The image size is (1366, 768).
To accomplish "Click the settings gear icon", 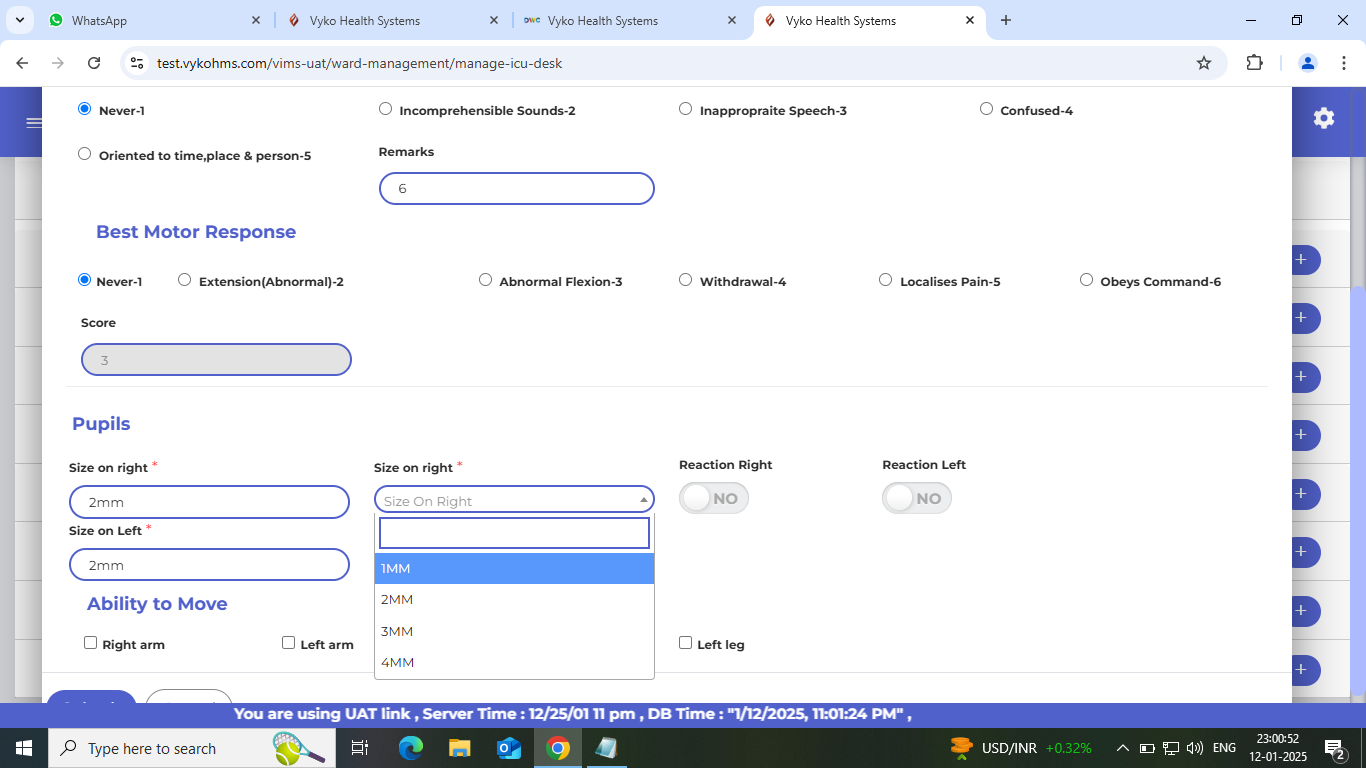I will coord(1323,118).
